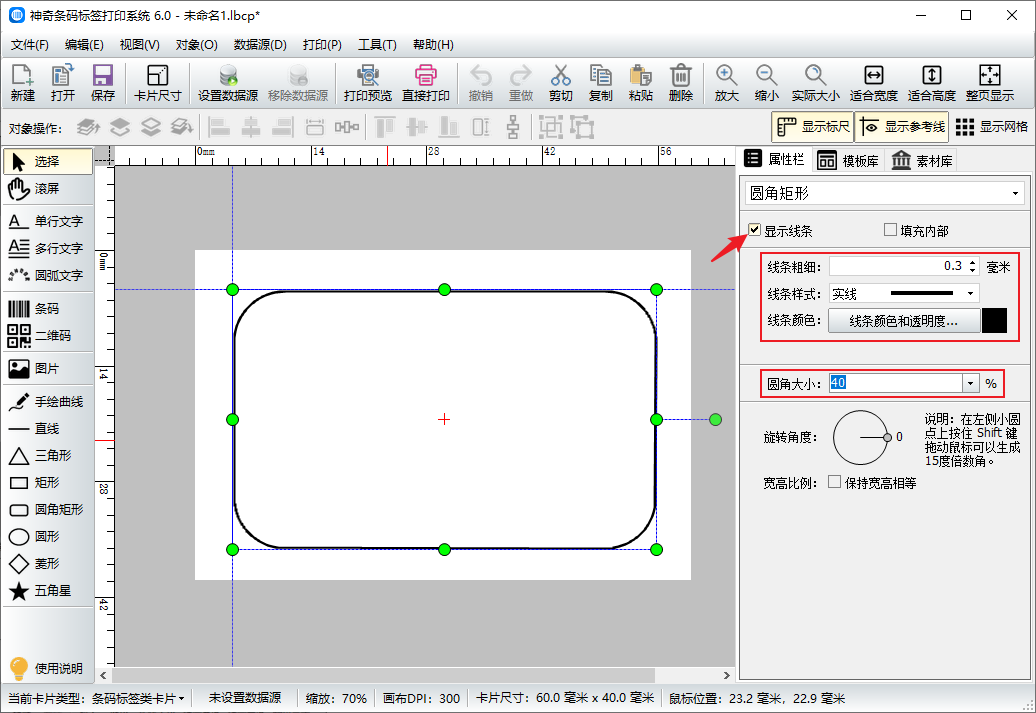Viewport: 1036px width, 713px height.
Task: Check 保持宽高相等 aspect ratio option
Action: click(x=834, y=483)
